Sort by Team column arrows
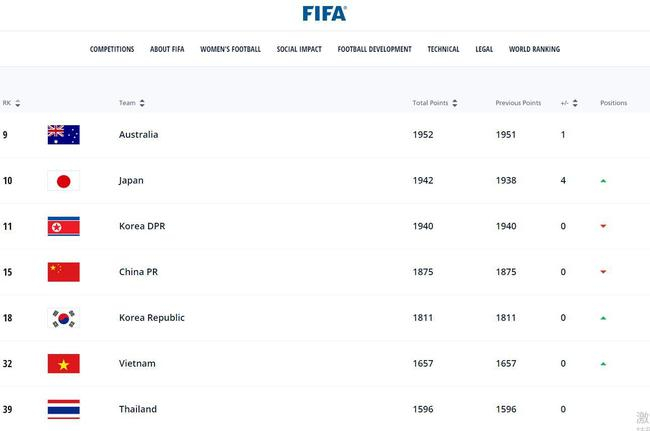Viewport: 650px width, 431px height. pyautogui.click(x=142, y=103)
